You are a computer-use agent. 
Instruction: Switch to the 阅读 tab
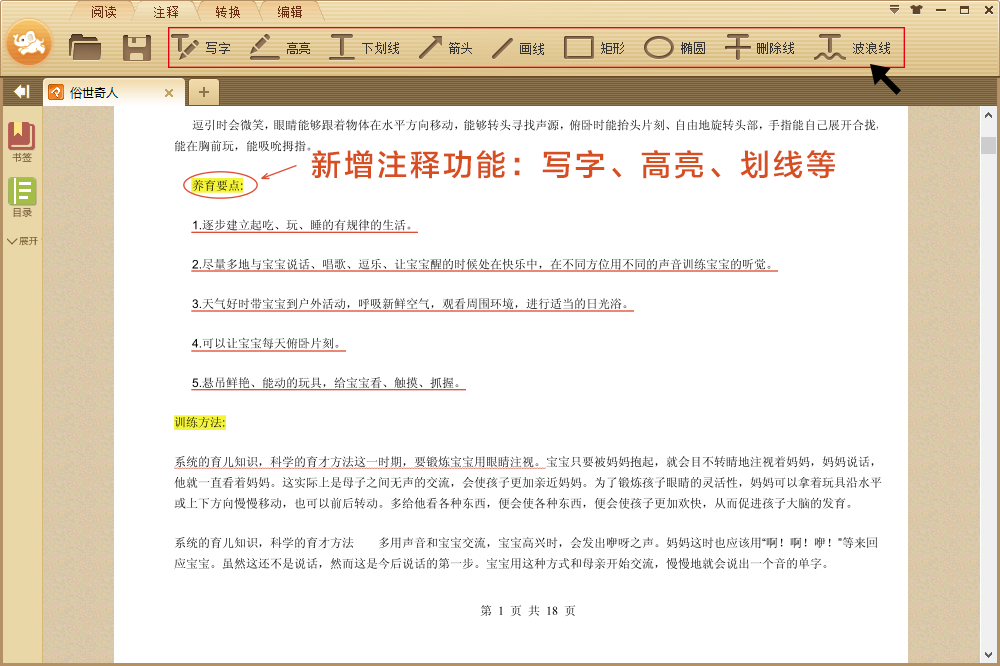[103, 12]
